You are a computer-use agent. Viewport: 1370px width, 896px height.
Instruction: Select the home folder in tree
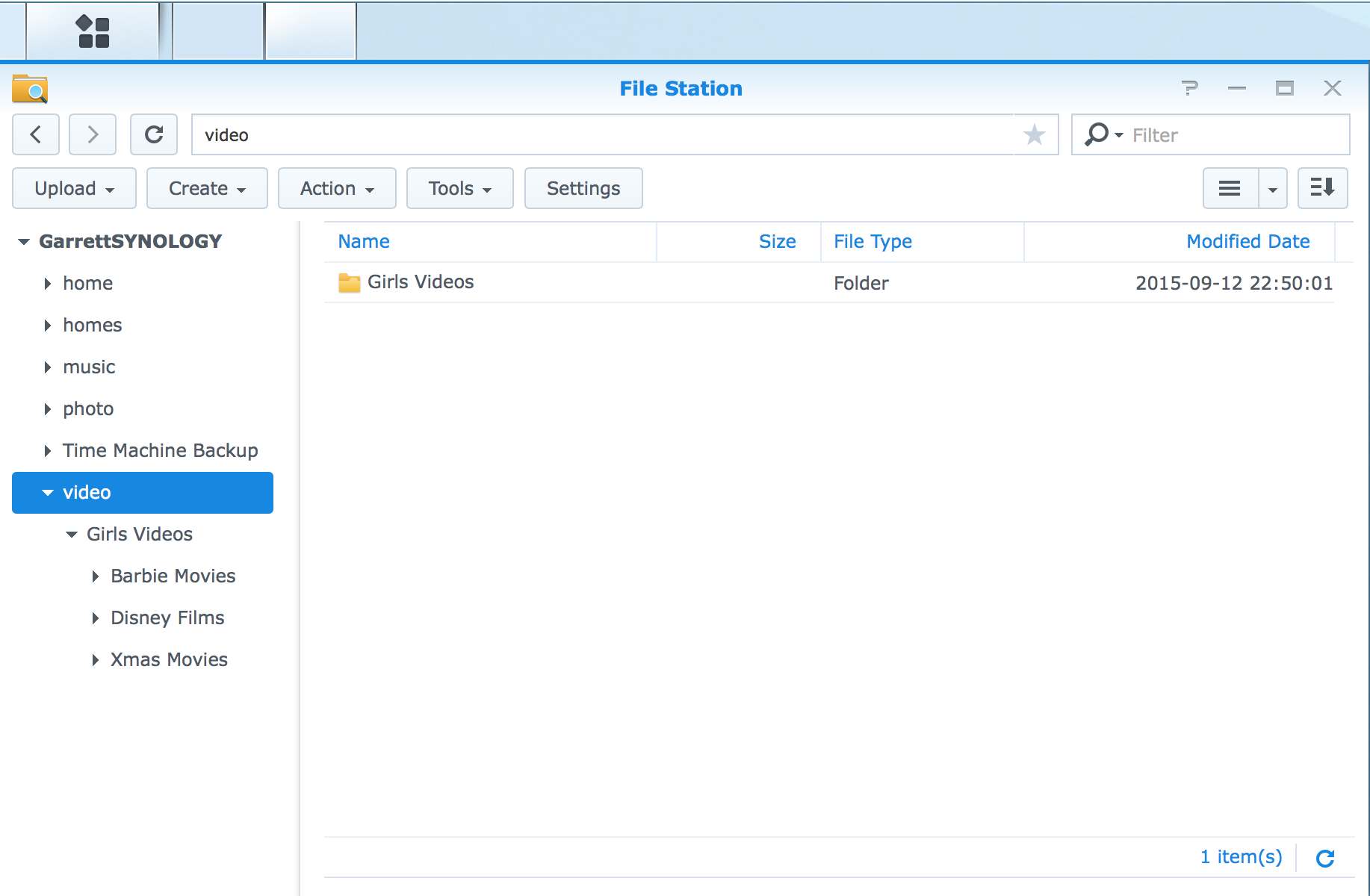coord(88,284)
